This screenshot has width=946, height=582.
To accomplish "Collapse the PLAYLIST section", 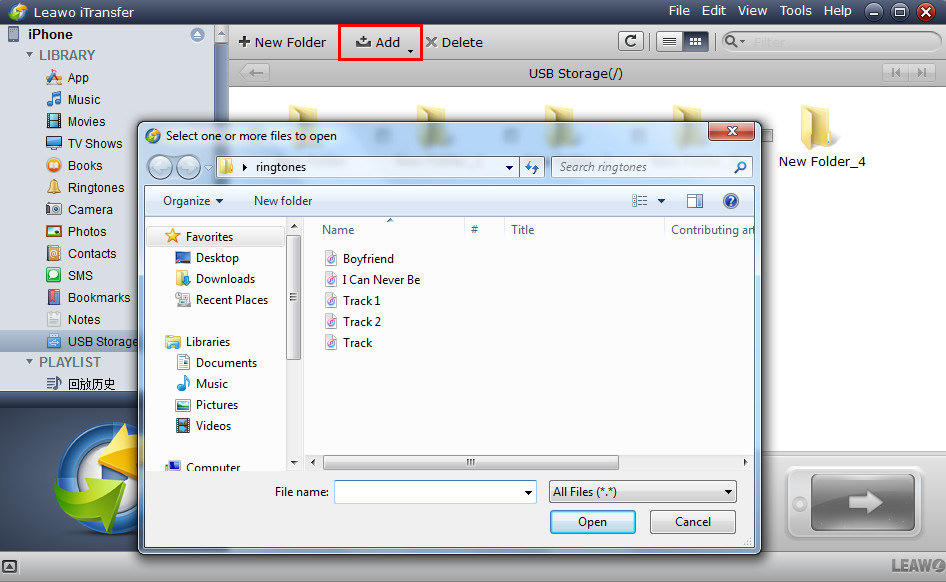I will click(30, 362).
